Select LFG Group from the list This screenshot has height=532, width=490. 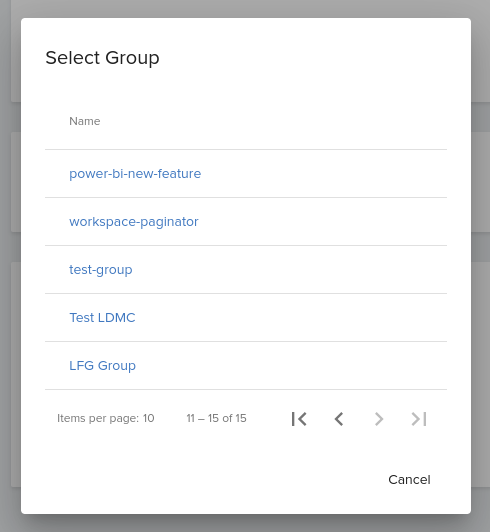coord(102,366)
